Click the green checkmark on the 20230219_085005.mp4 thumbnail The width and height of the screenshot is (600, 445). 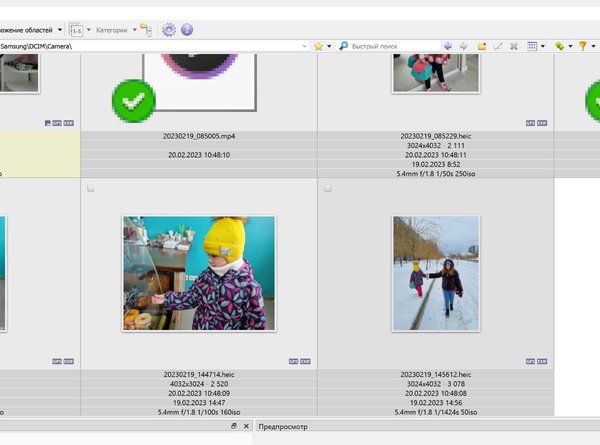click(133, 102)
